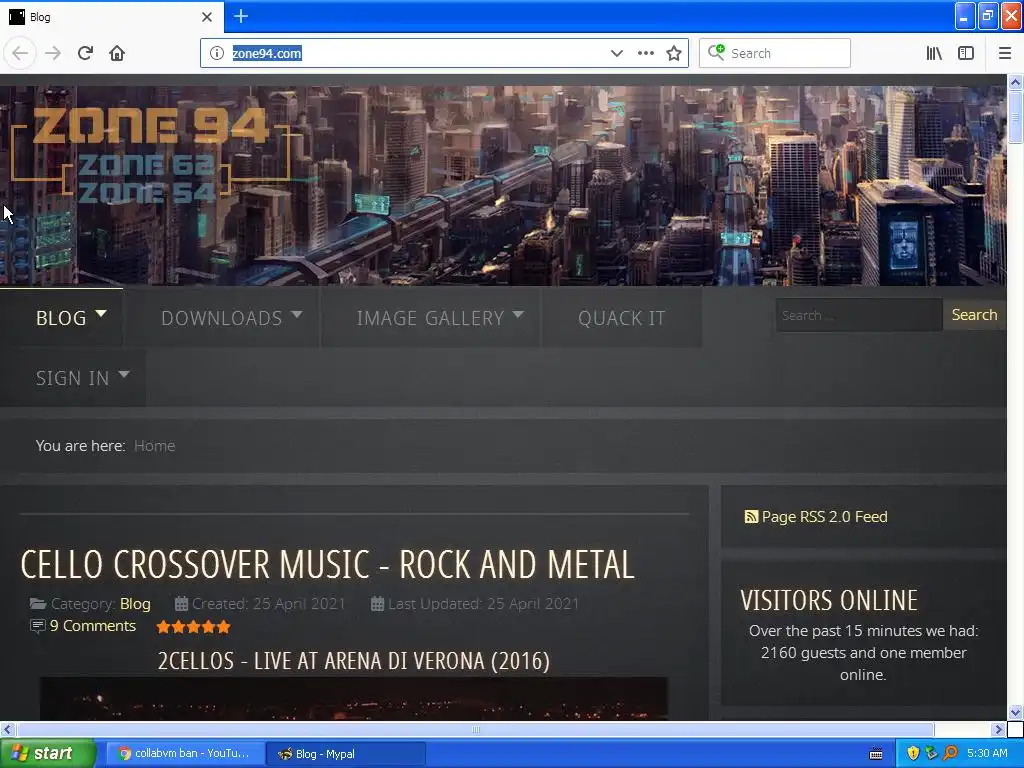Open the browser hamburger menu
This screenshot has height=768, width=1024.
(x=1004, y=53)
